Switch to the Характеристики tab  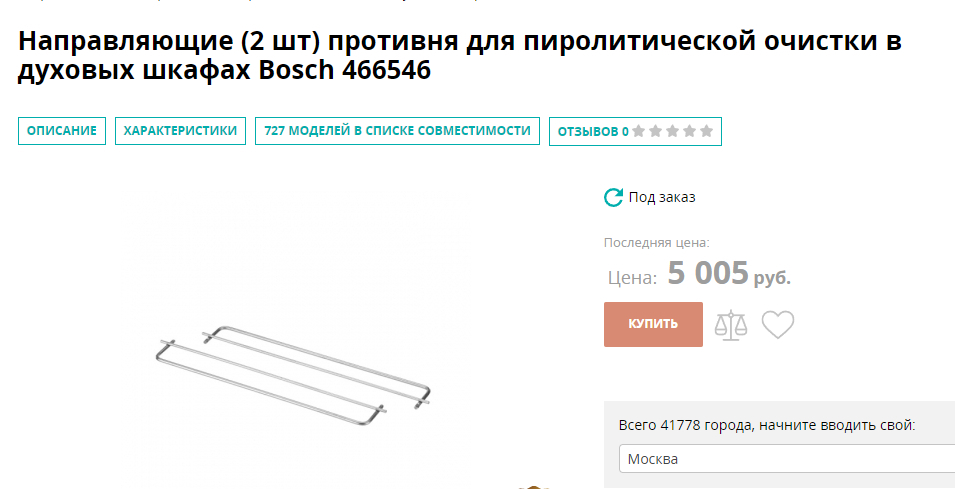[x=180, y=131]
